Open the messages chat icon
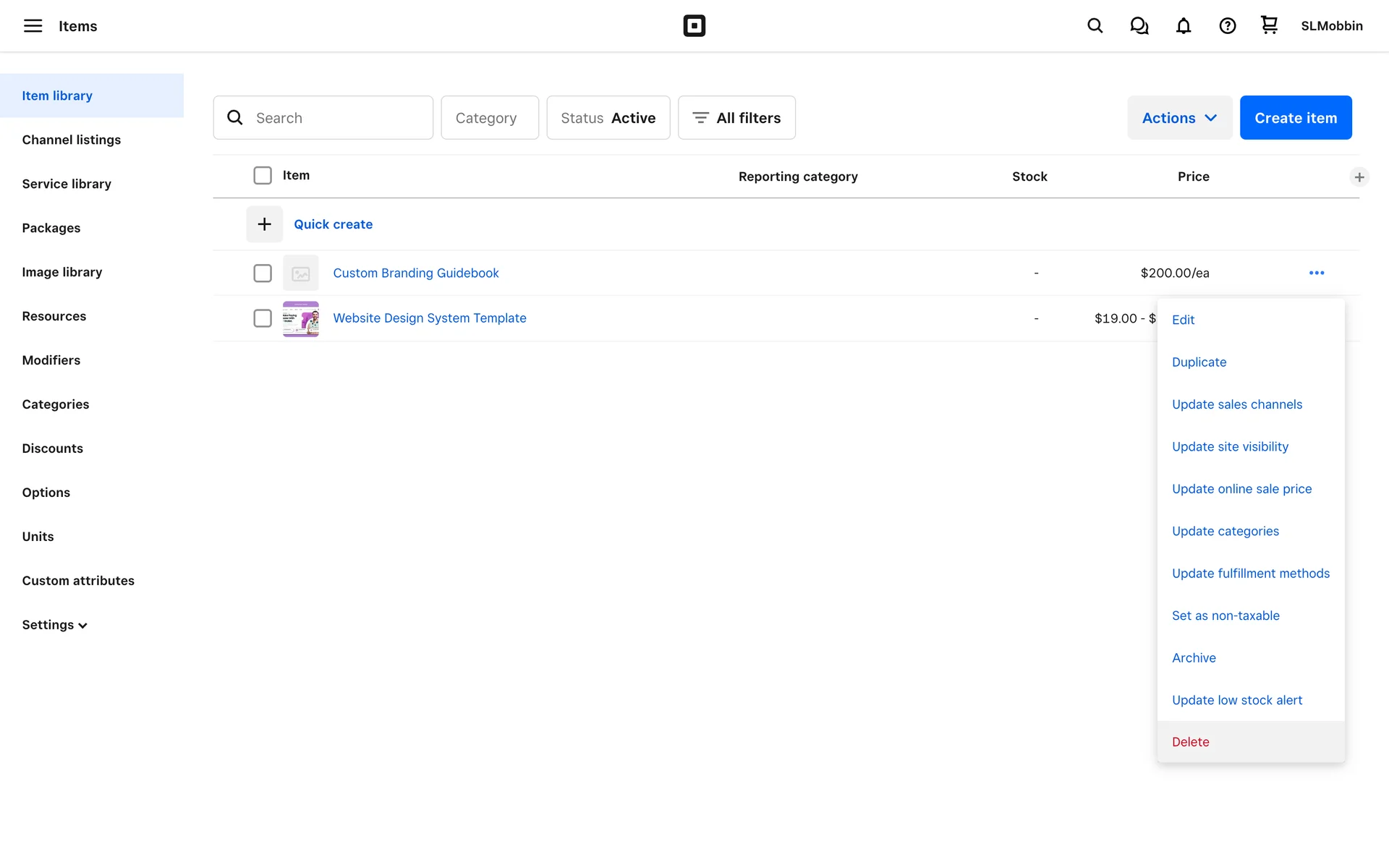 click(x=1139, y=26)
